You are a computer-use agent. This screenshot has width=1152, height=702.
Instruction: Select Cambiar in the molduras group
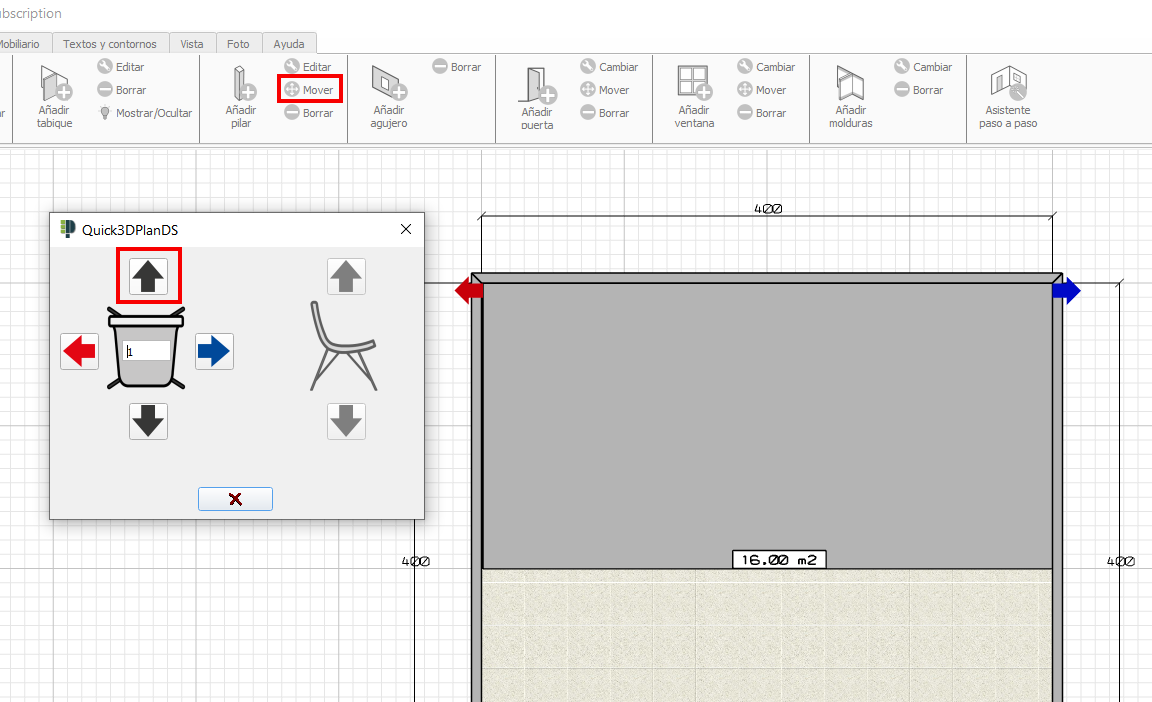[924, 67]
